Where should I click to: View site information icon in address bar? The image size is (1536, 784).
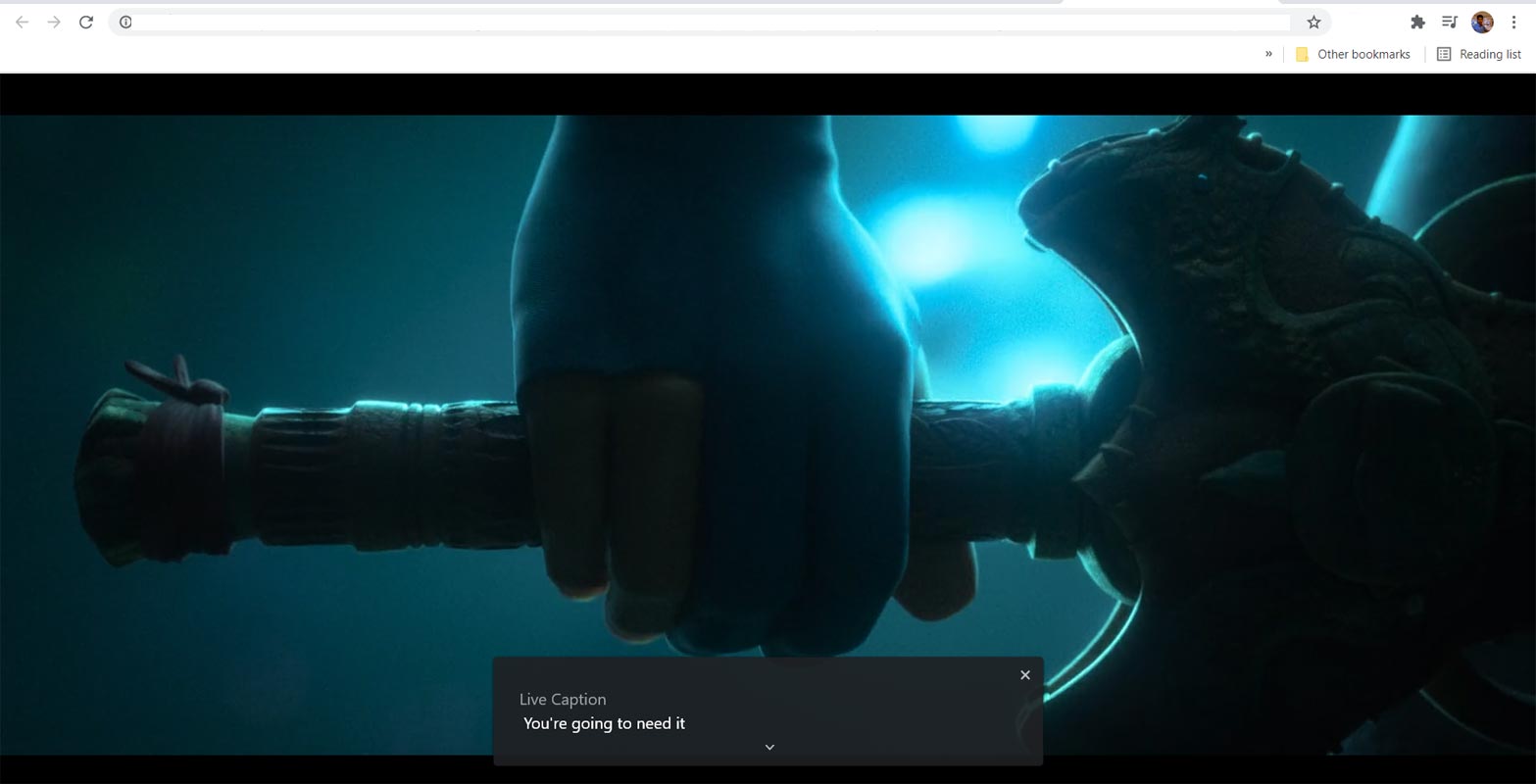(125, 23)
